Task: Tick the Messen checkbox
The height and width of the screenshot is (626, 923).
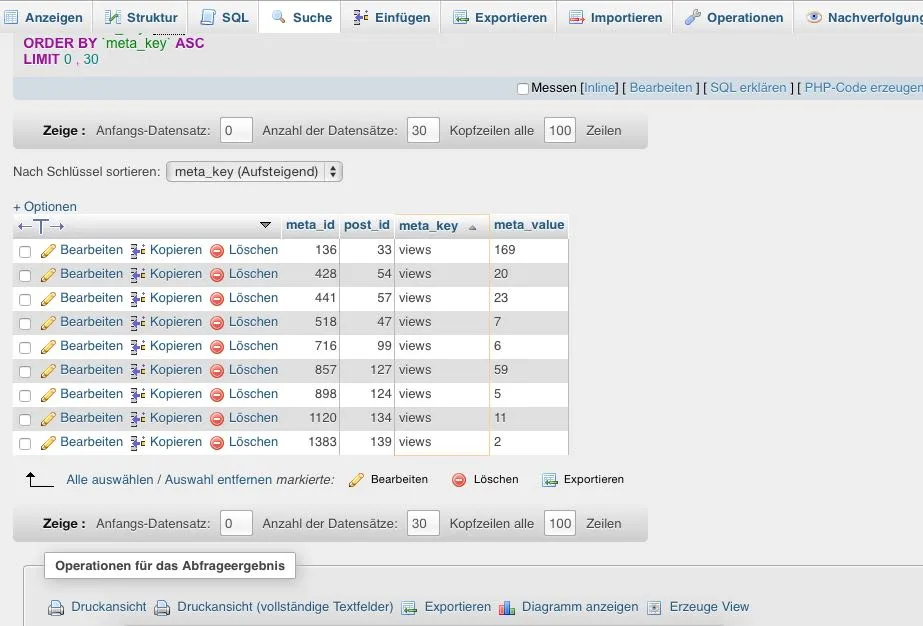Action: point(523,89)
